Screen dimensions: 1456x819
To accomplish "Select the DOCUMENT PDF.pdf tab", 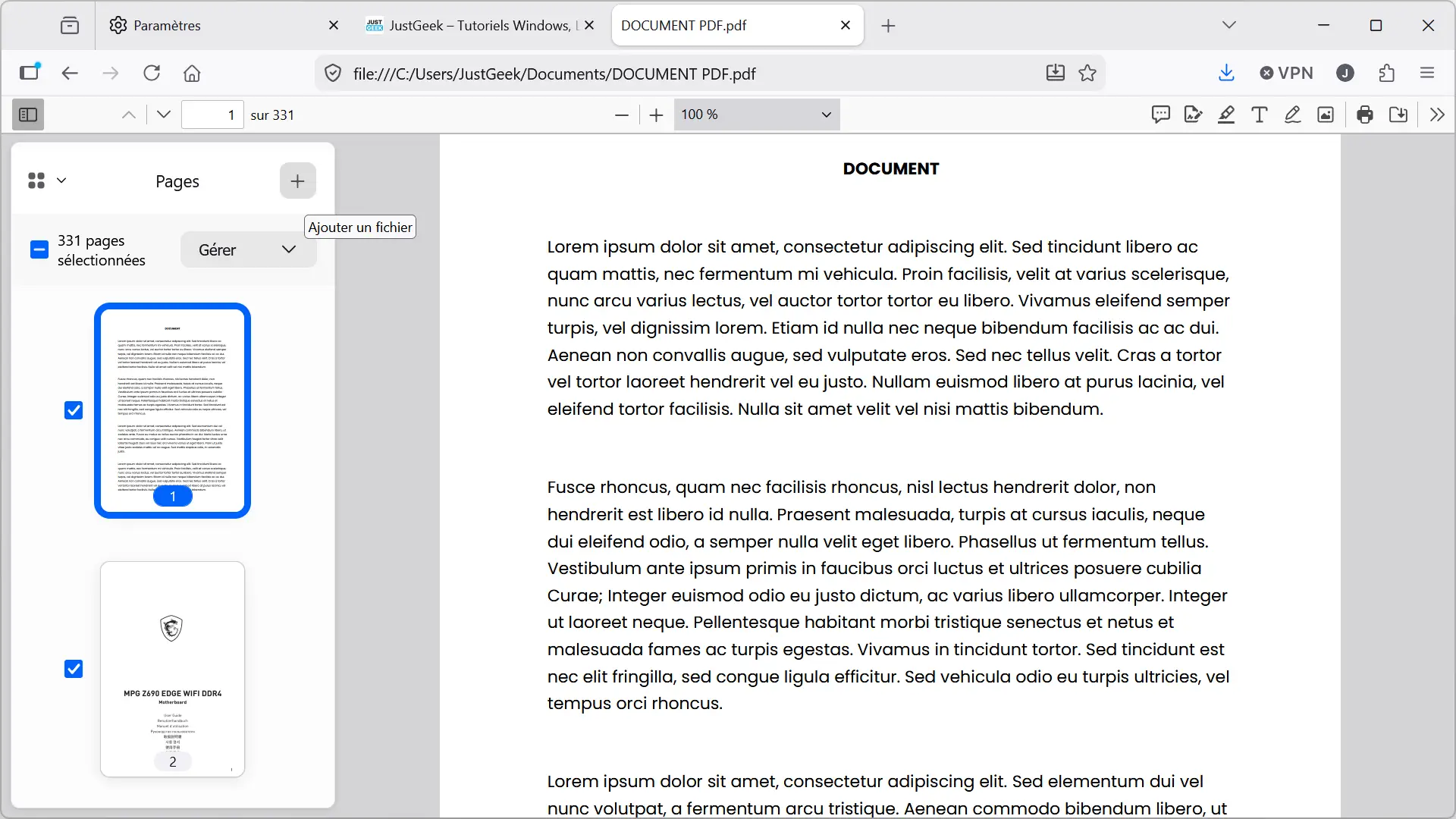I will point(737,25).
